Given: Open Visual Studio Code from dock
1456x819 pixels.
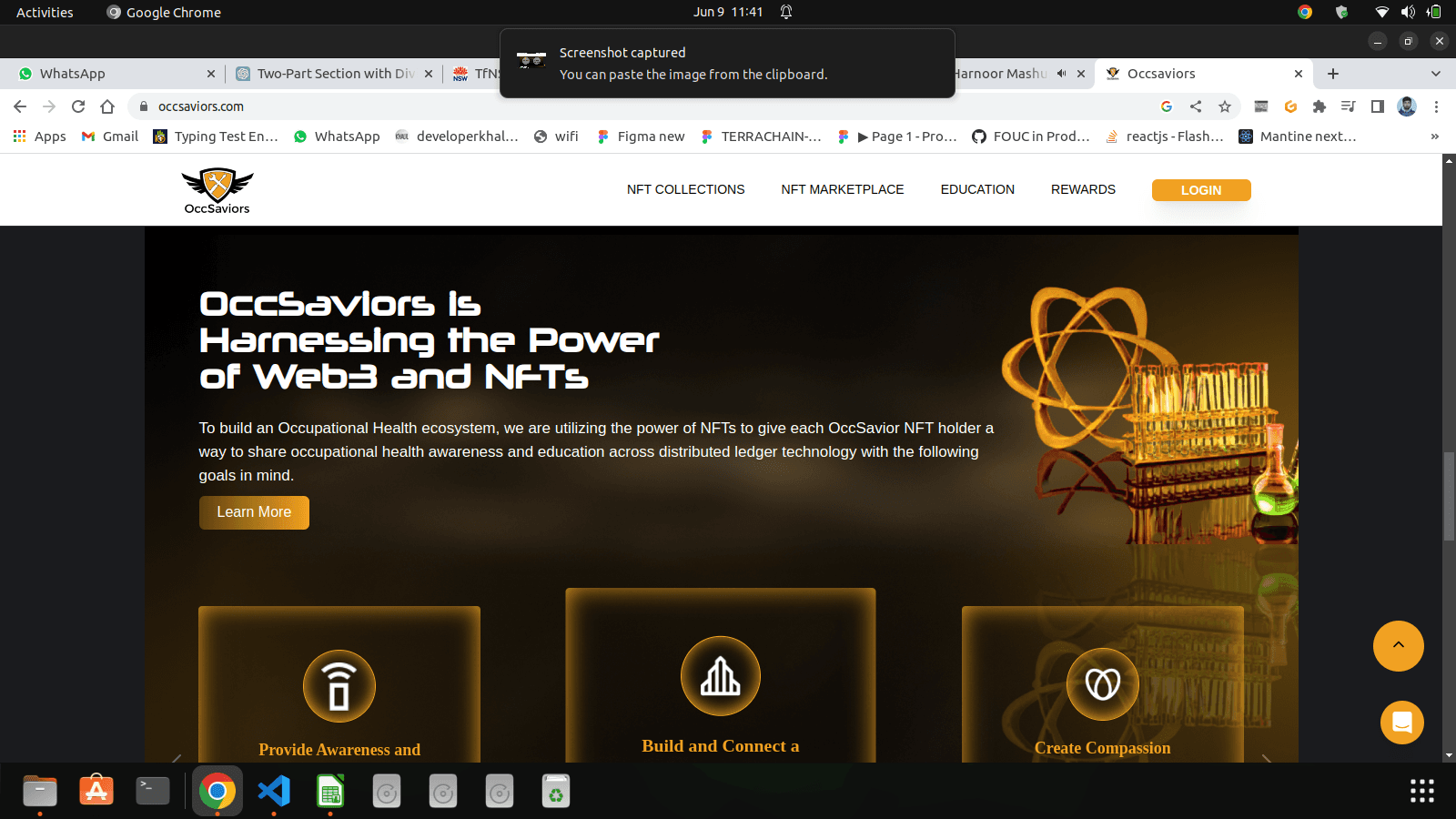Looking at the screenshot, I should [274, 791].
